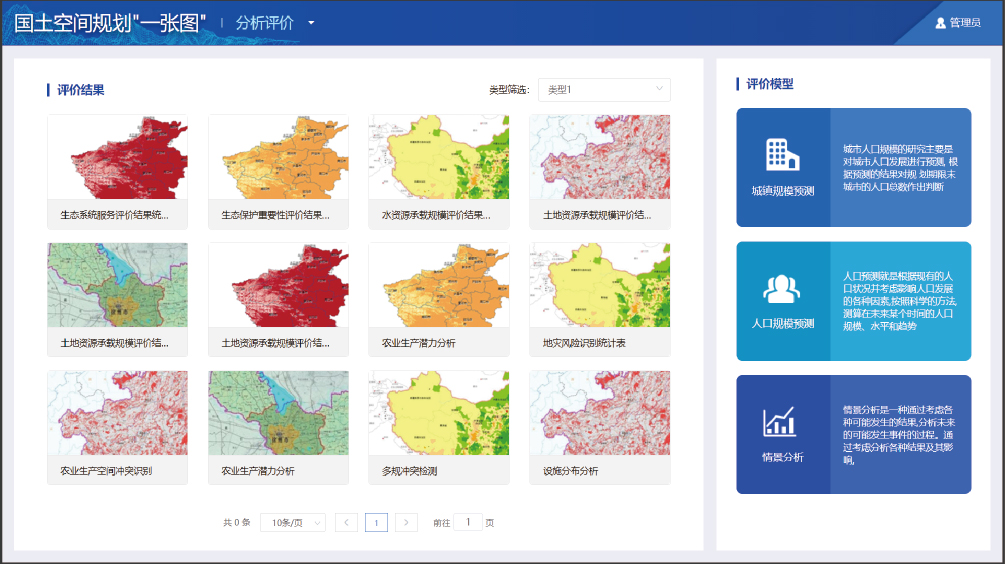1005x564 pixels.
Task: Click the 共 0 条 total count text
Action: click(x=237, y=523)
